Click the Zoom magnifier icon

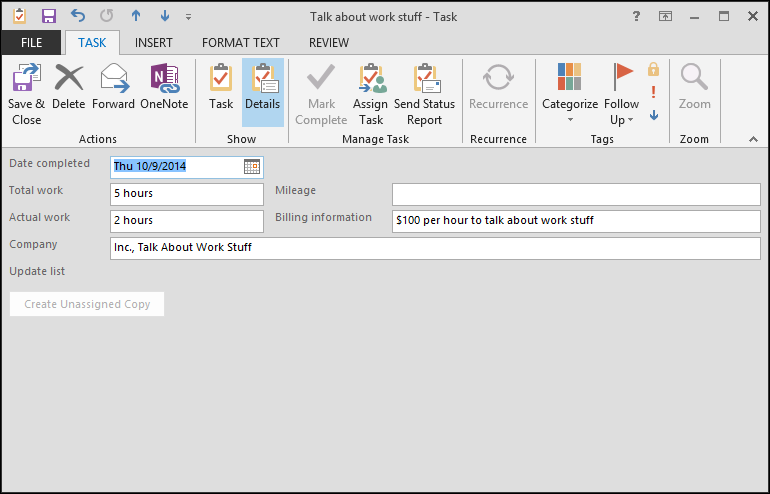pyautogui.click(x=694, y=78)
